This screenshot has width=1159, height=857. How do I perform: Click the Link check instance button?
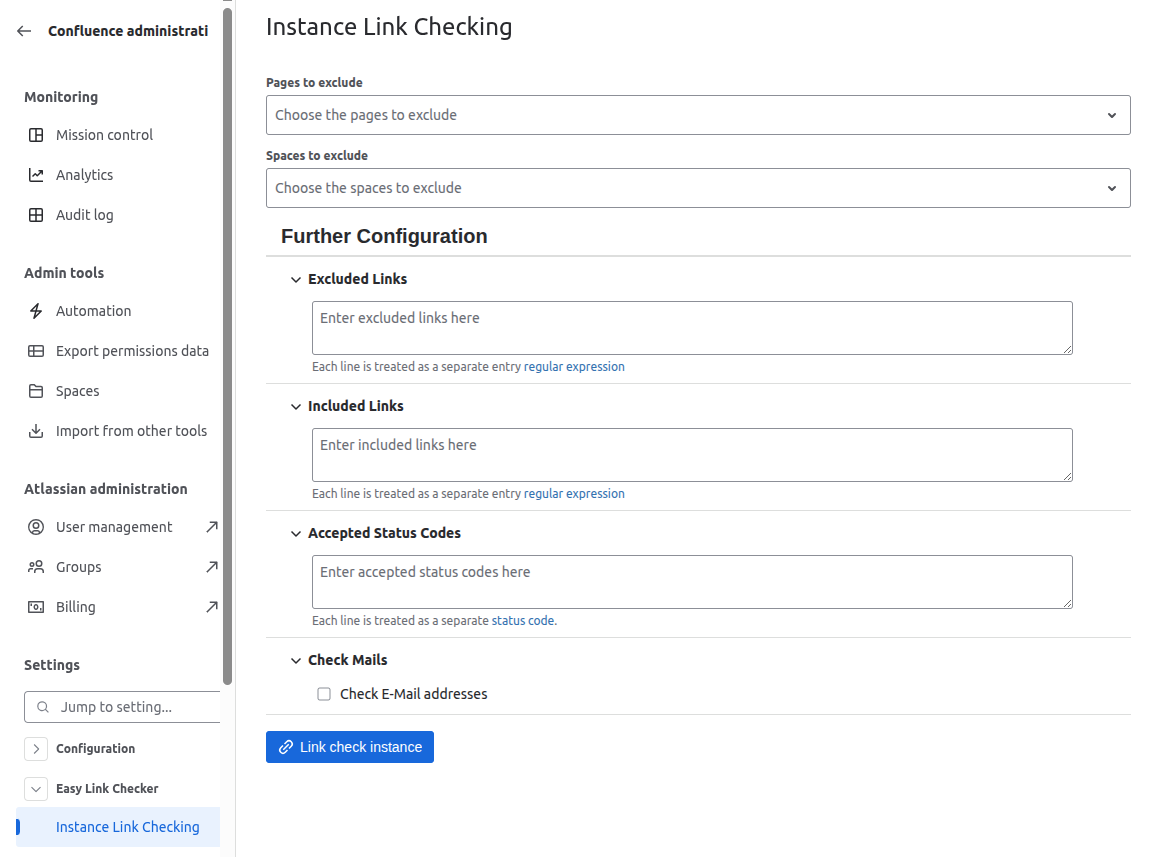tap(350, 747)
